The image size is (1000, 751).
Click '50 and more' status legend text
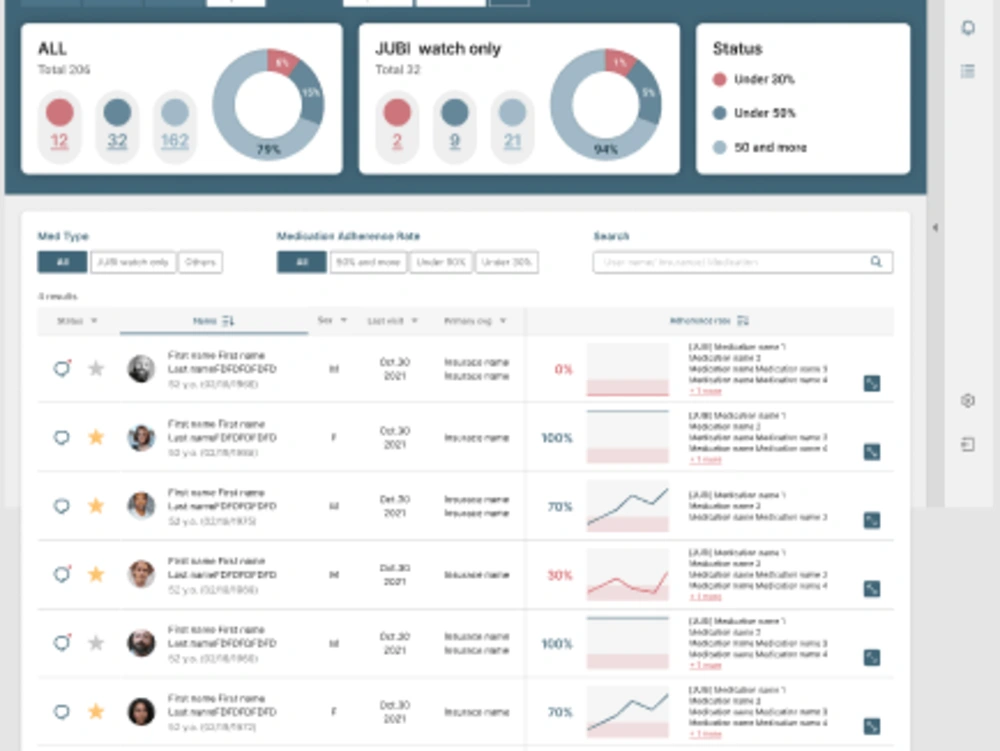pos(770,147)
